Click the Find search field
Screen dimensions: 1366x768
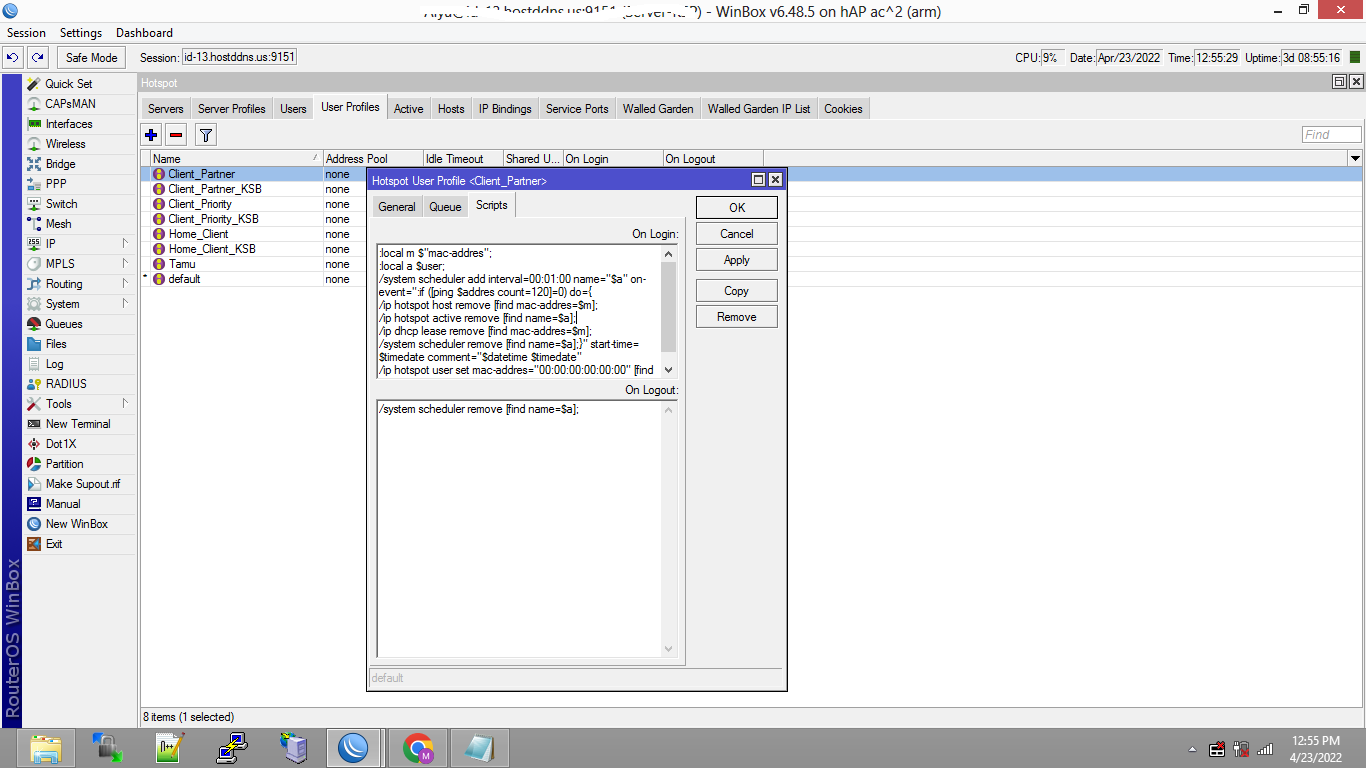1331,135
